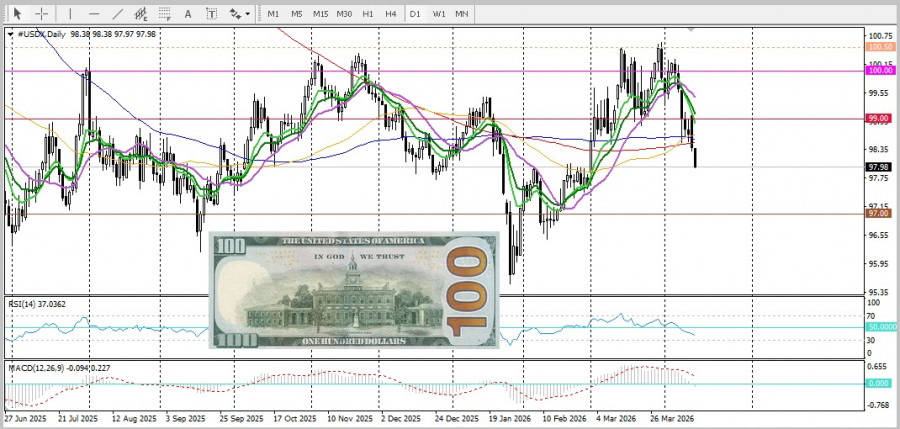Expand the #USDX Daily chart title arrow
This screenshot has height=429, width=900.
[x=11, y=34]
